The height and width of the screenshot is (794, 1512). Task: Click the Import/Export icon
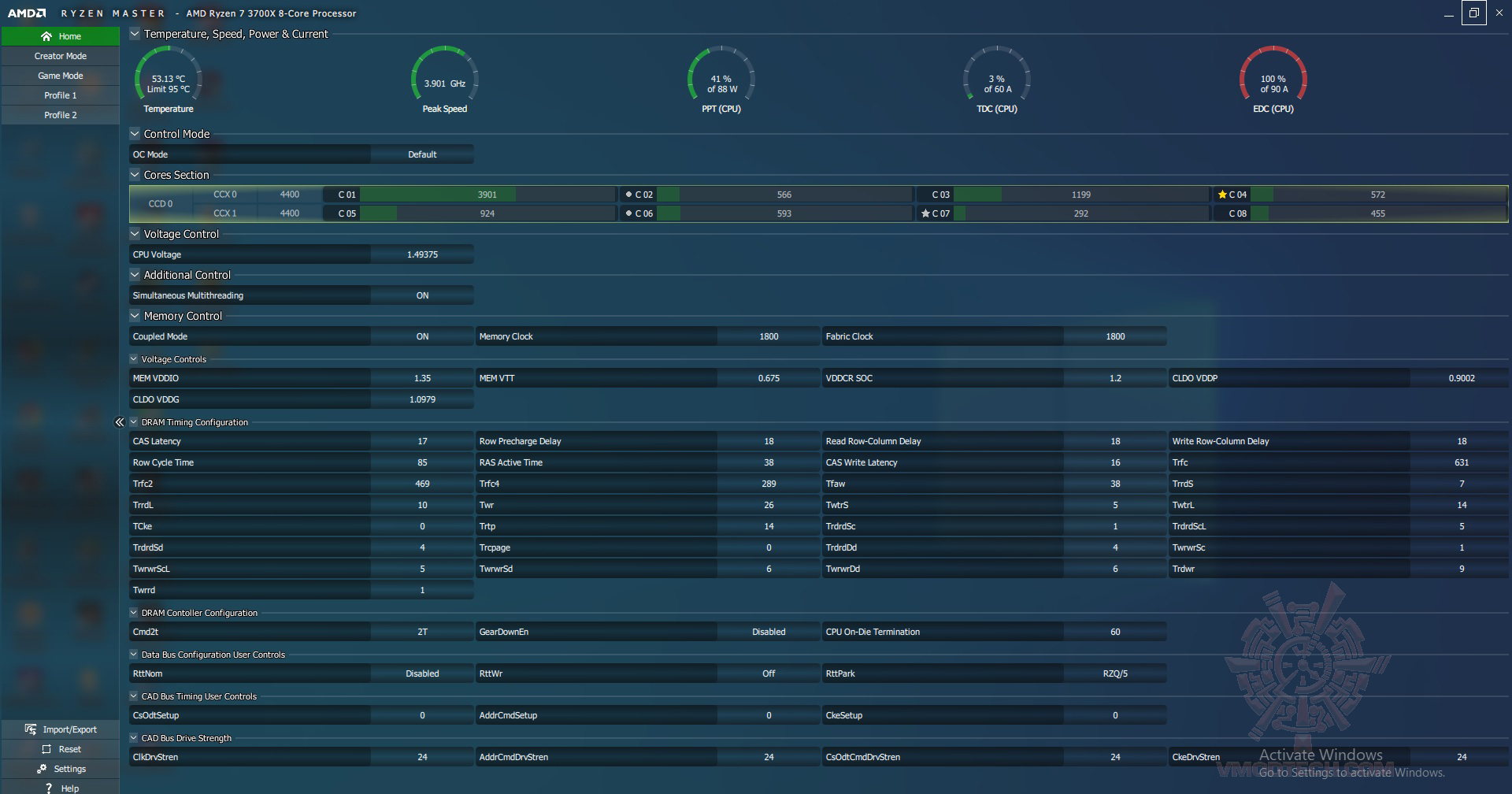31,729
